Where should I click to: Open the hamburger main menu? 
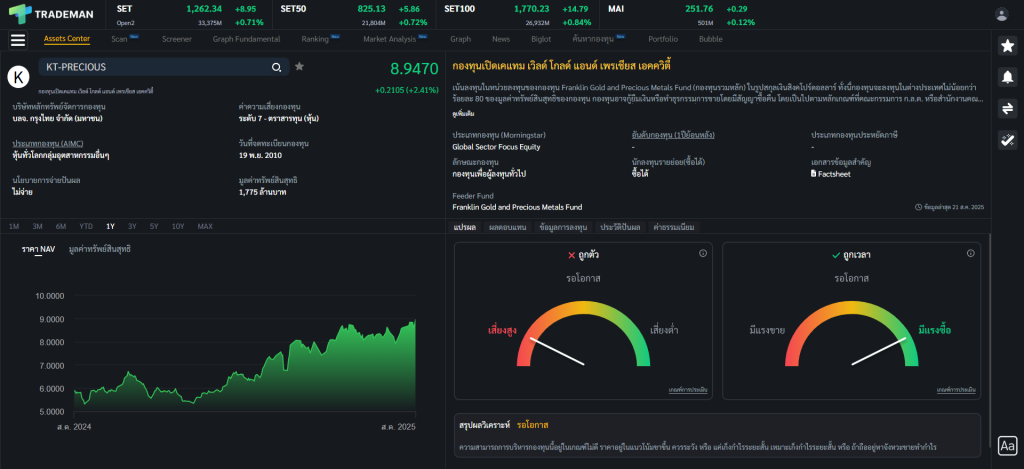(18, 40)
